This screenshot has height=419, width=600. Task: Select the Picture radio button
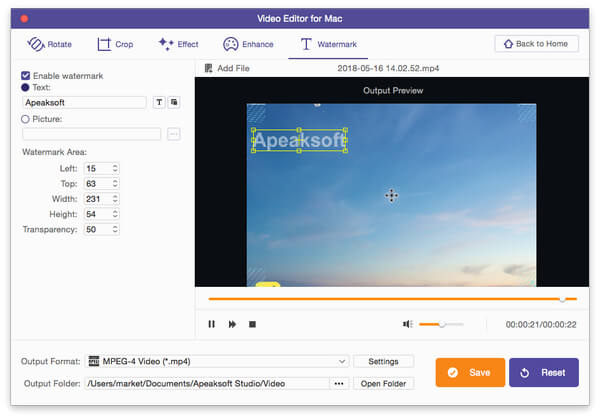[25, 119]
